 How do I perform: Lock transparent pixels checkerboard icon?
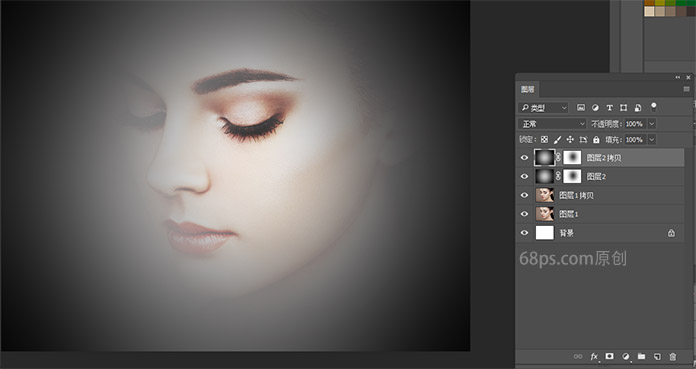tap(544, 139)
